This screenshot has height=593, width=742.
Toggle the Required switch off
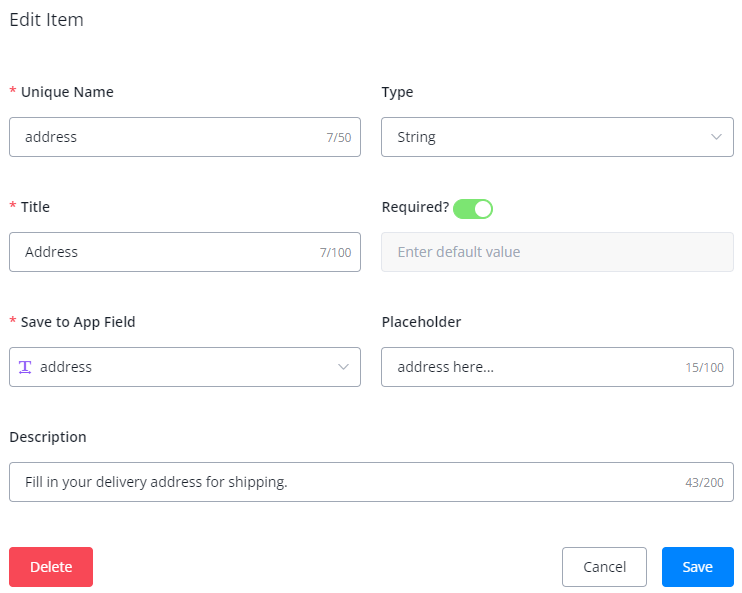point(473,208)
